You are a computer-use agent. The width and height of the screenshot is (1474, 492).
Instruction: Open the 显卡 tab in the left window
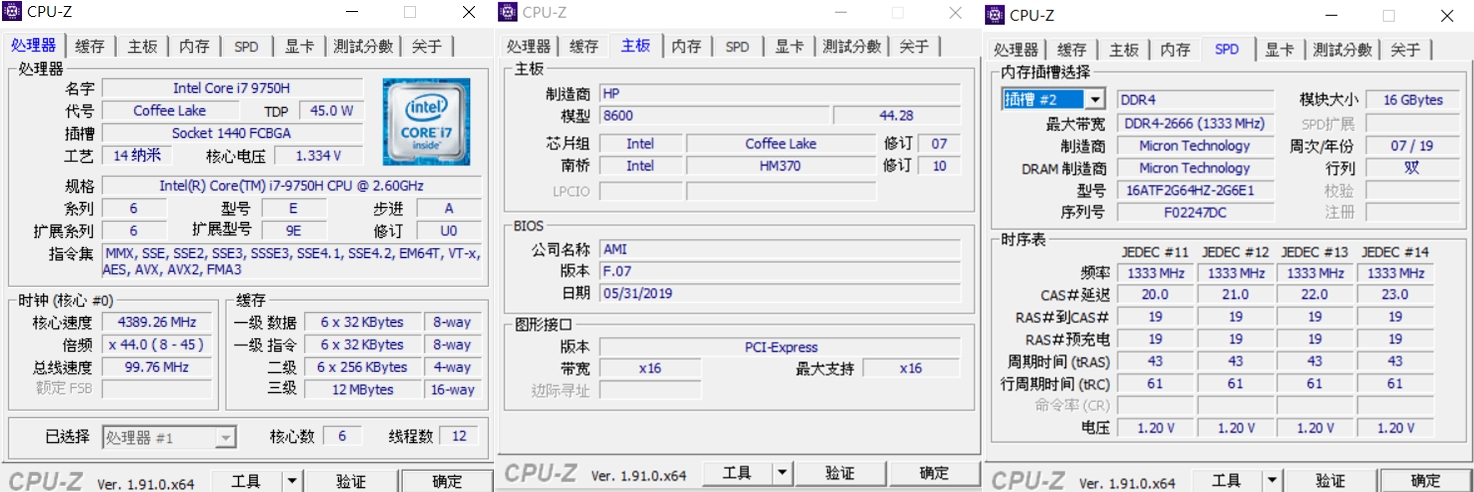tap(299, 46)
